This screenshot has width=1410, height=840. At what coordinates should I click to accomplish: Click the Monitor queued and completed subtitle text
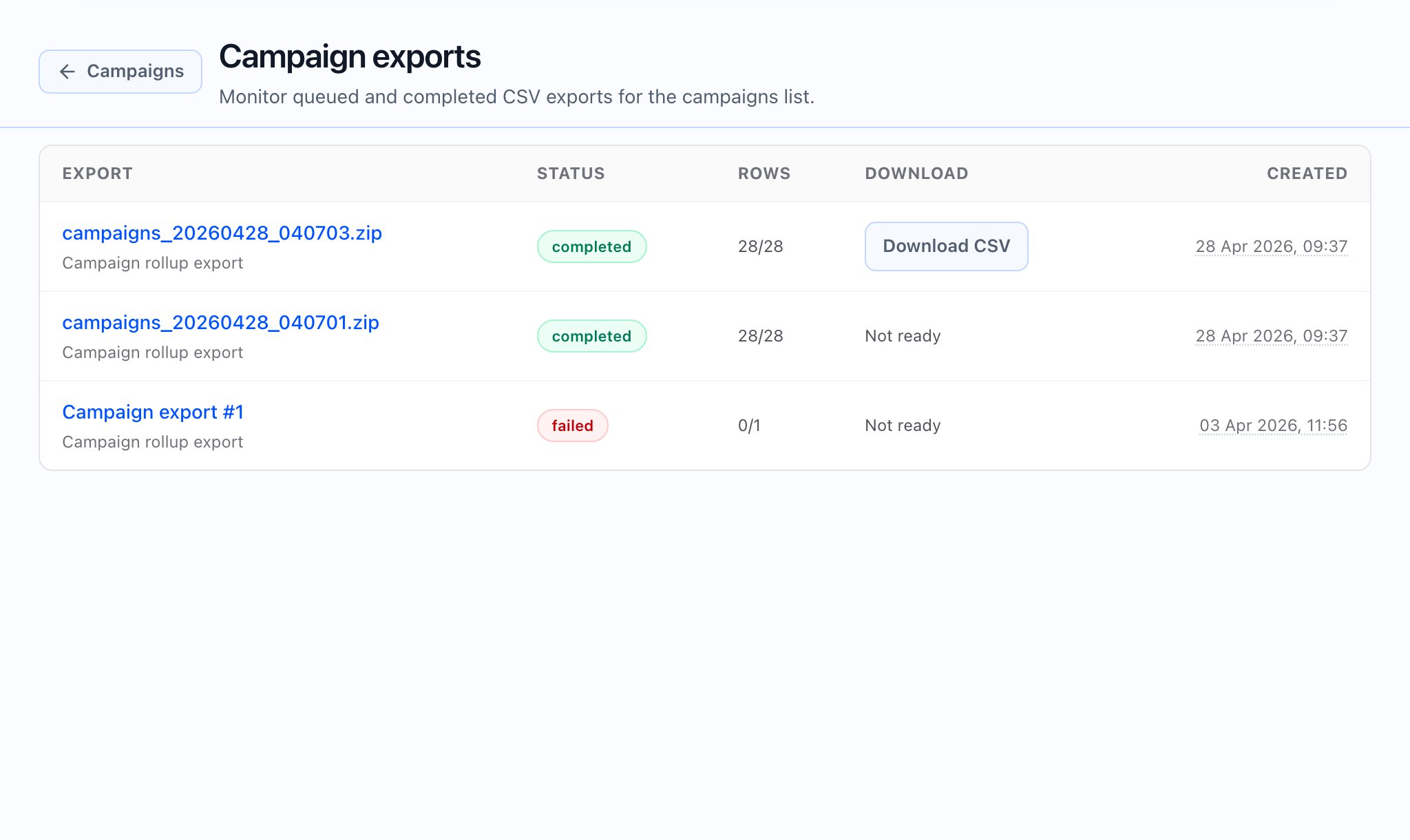(x=516, y=97)
